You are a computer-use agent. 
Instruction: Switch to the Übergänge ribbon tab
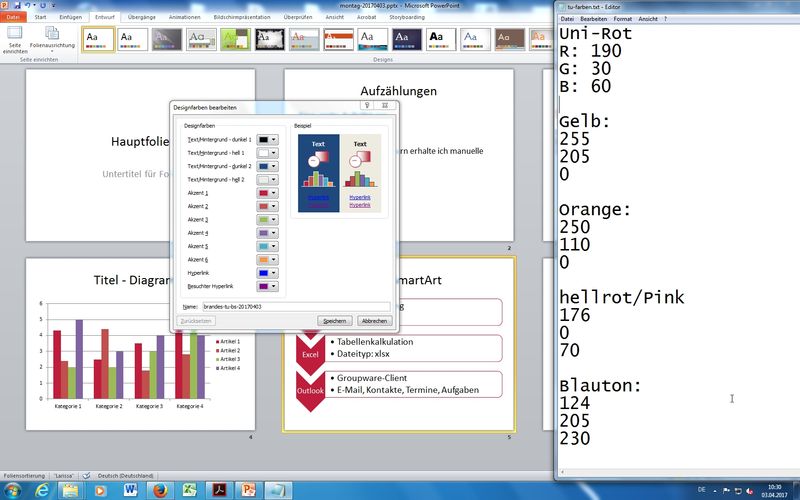tap(144, 17)
